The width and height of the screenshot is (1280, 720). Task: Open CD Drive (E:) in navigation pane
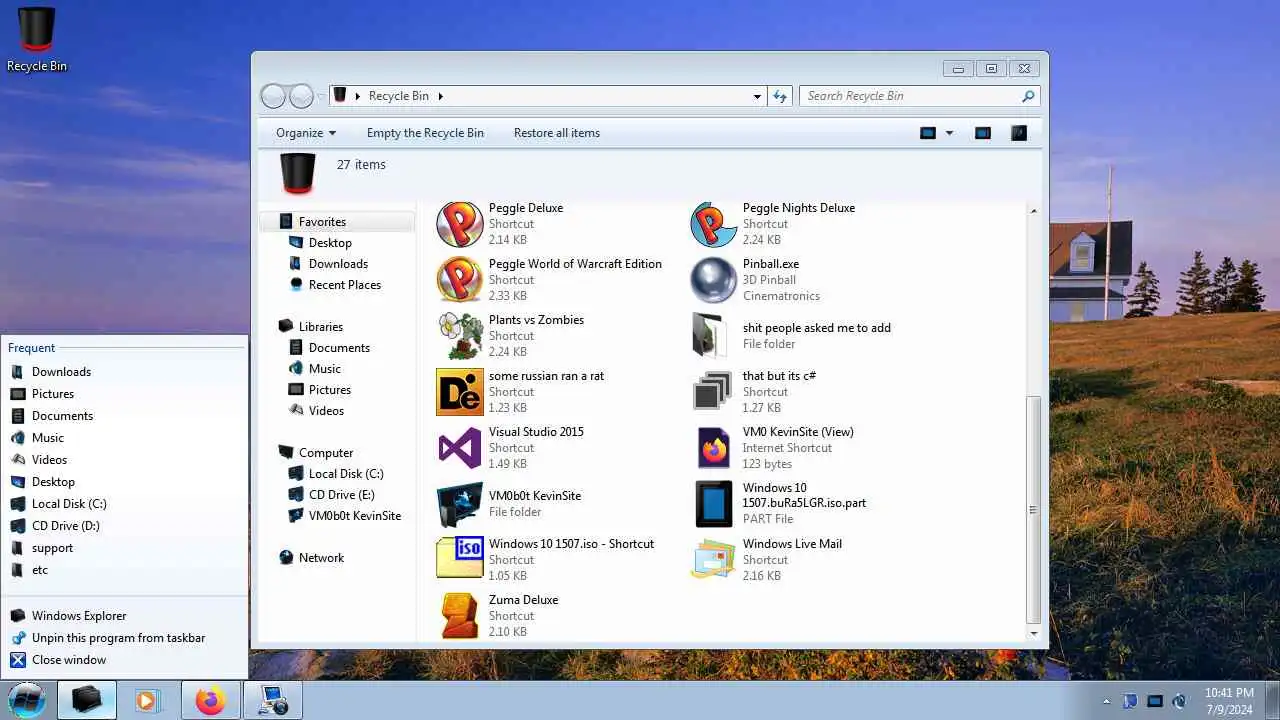point(342,495)
